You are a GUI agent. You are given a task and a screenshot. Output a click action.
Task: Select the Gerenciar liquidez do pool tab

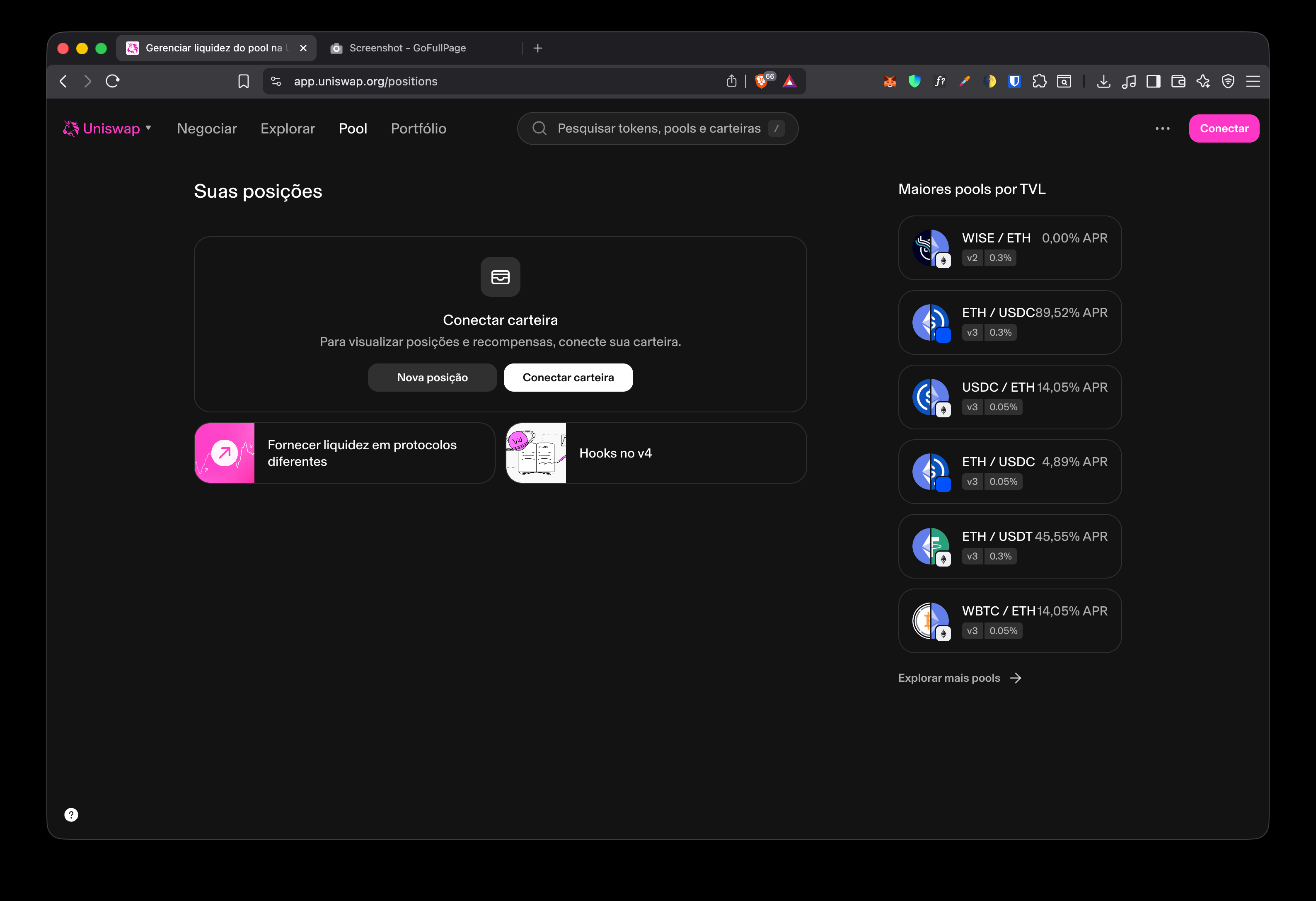[216, 48]
